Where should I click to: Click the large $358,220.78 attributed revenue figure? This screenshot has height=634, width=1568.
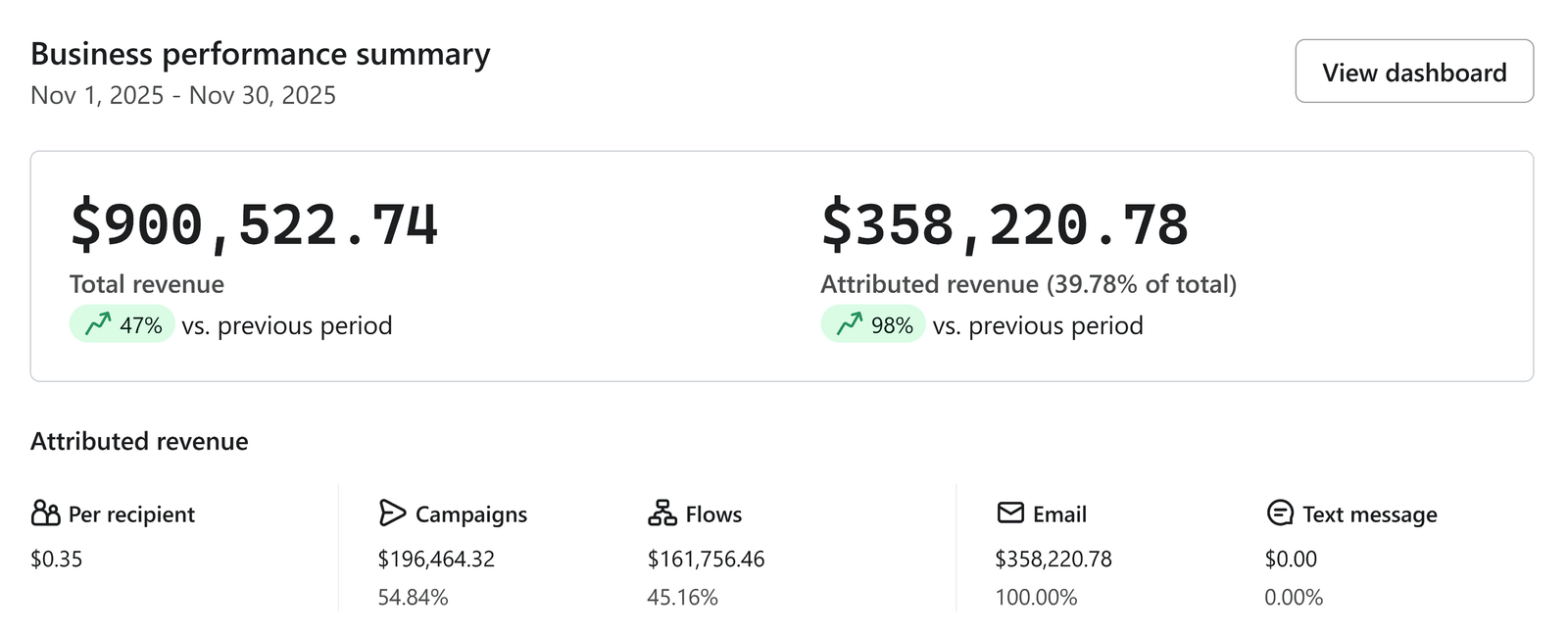pyautogui.click(x=1004, y=224)
